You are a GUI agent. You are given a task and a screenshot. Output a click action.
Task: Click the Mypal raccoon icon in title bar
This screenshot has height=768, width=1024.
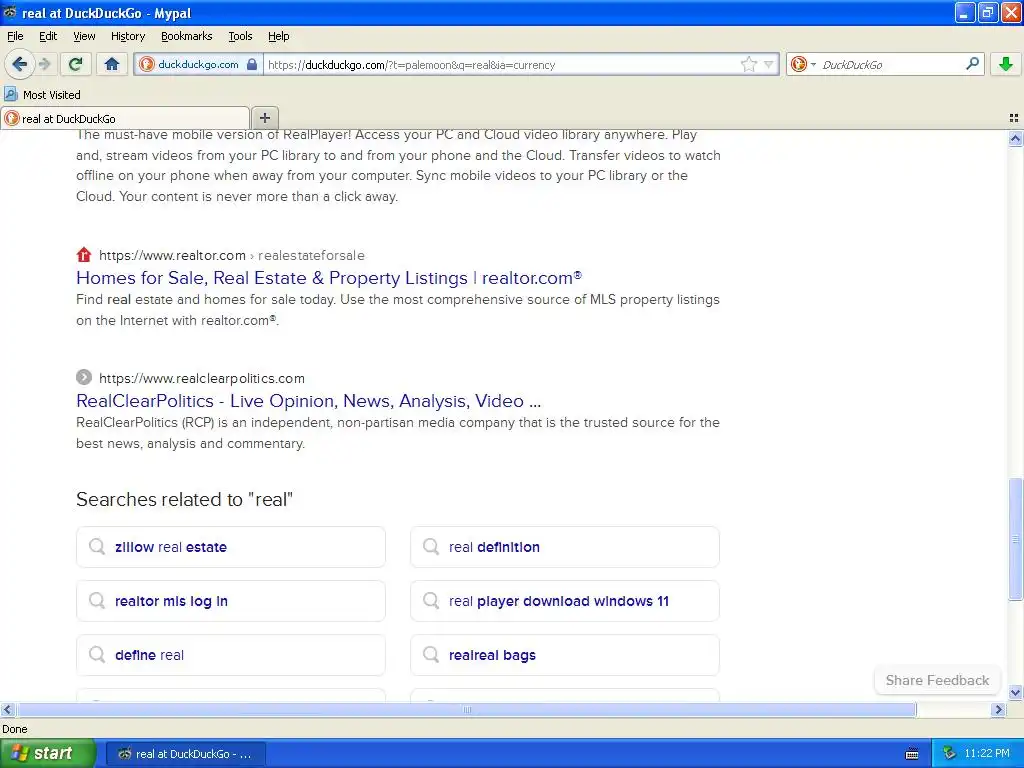click(10, 12)
